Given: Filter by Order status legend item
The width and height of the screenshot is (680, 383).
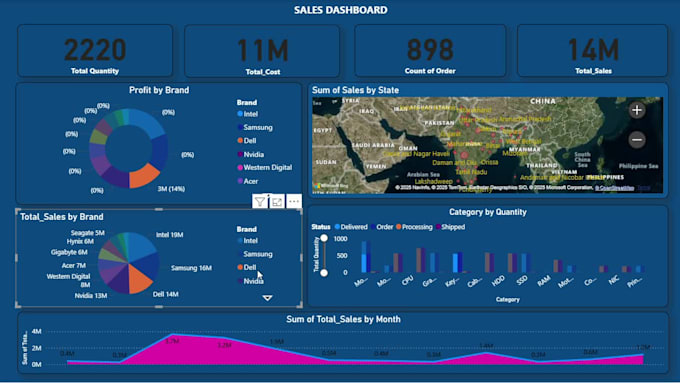Looking at the screenshot, I should [x=382, y=227].
